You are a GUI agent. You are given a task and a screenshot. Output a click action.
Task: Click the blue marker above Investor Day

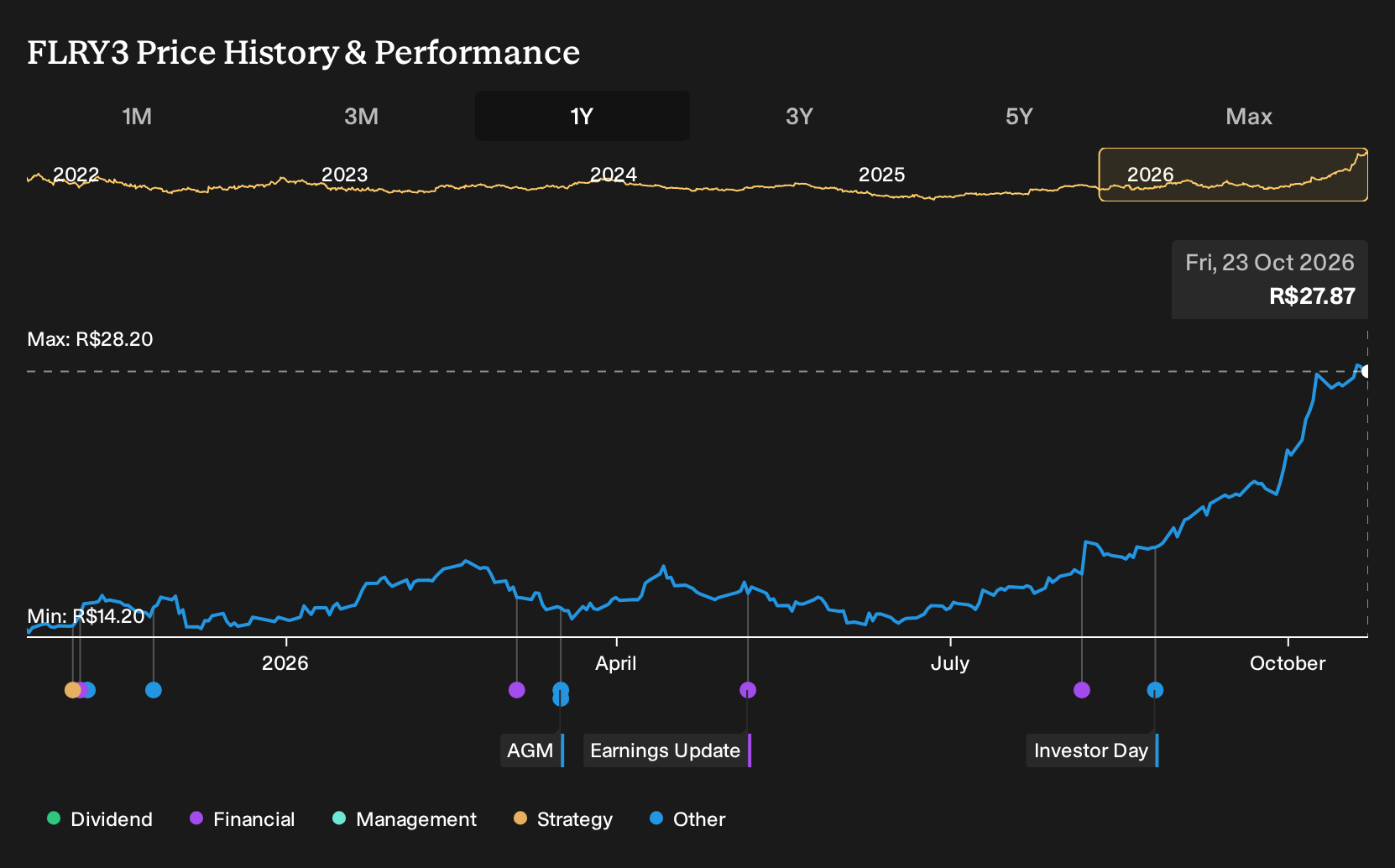point(1155,690)
